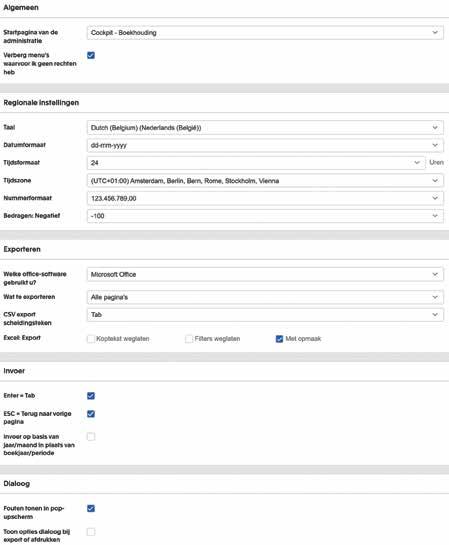Check Toon opties dialoog bij export of afdrukken
Viewport: 449px width, 545px height.
coord(91,532)
